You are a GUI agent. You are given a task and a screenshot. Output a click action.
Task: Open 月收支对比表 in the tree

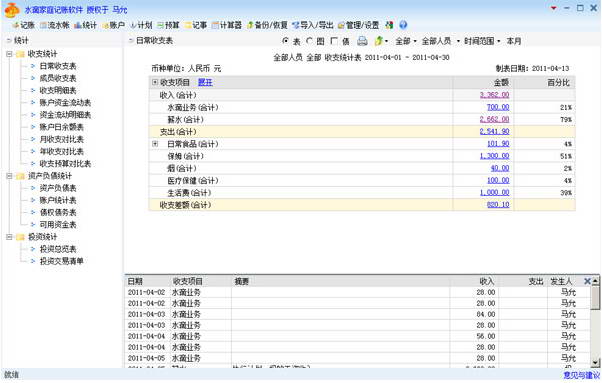tap(61, 139)
